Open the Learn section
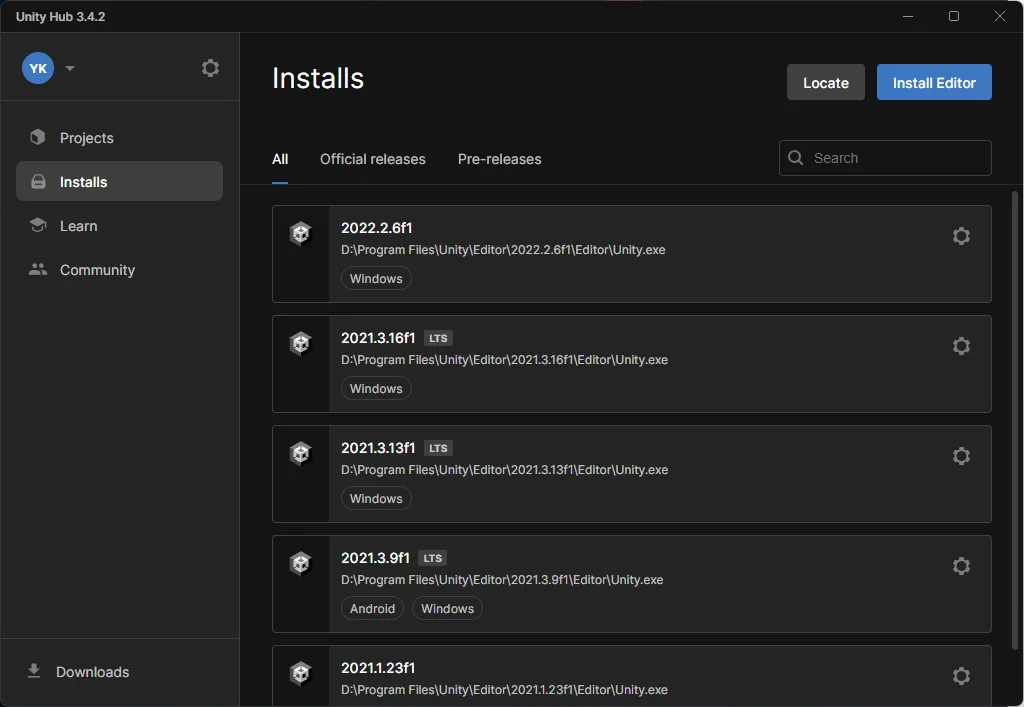 (120, 226)
